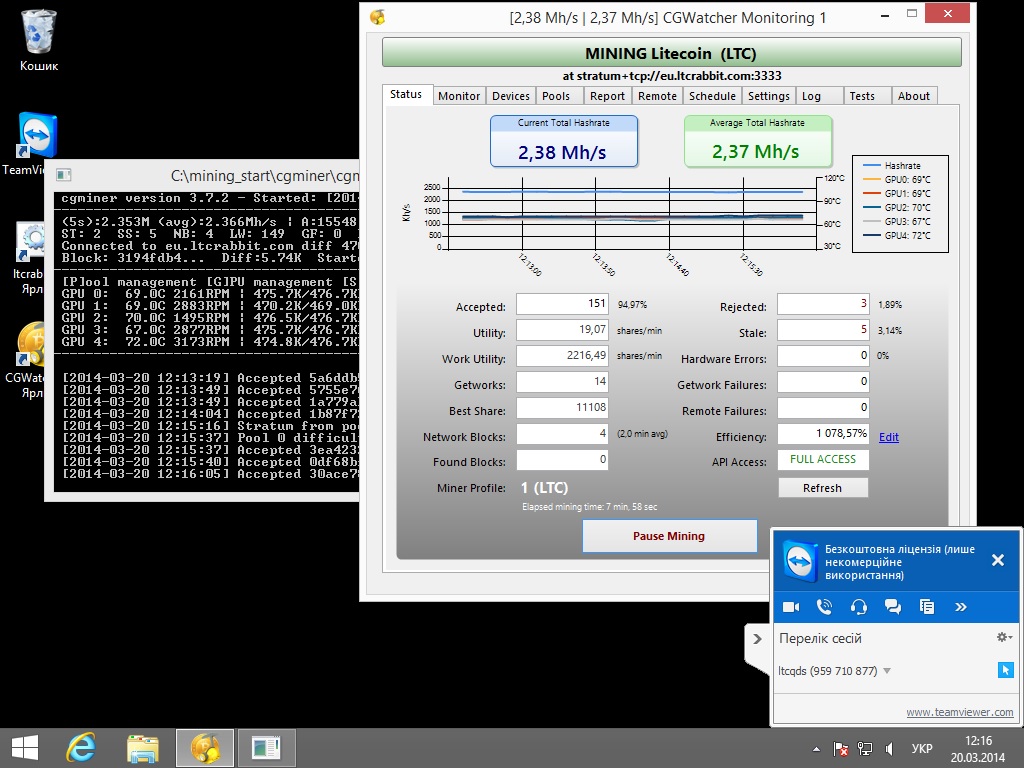The height and width of the screenshot is (768, 1024).
Task: Click the Edit link next to Efficiency
Action: 889,437
